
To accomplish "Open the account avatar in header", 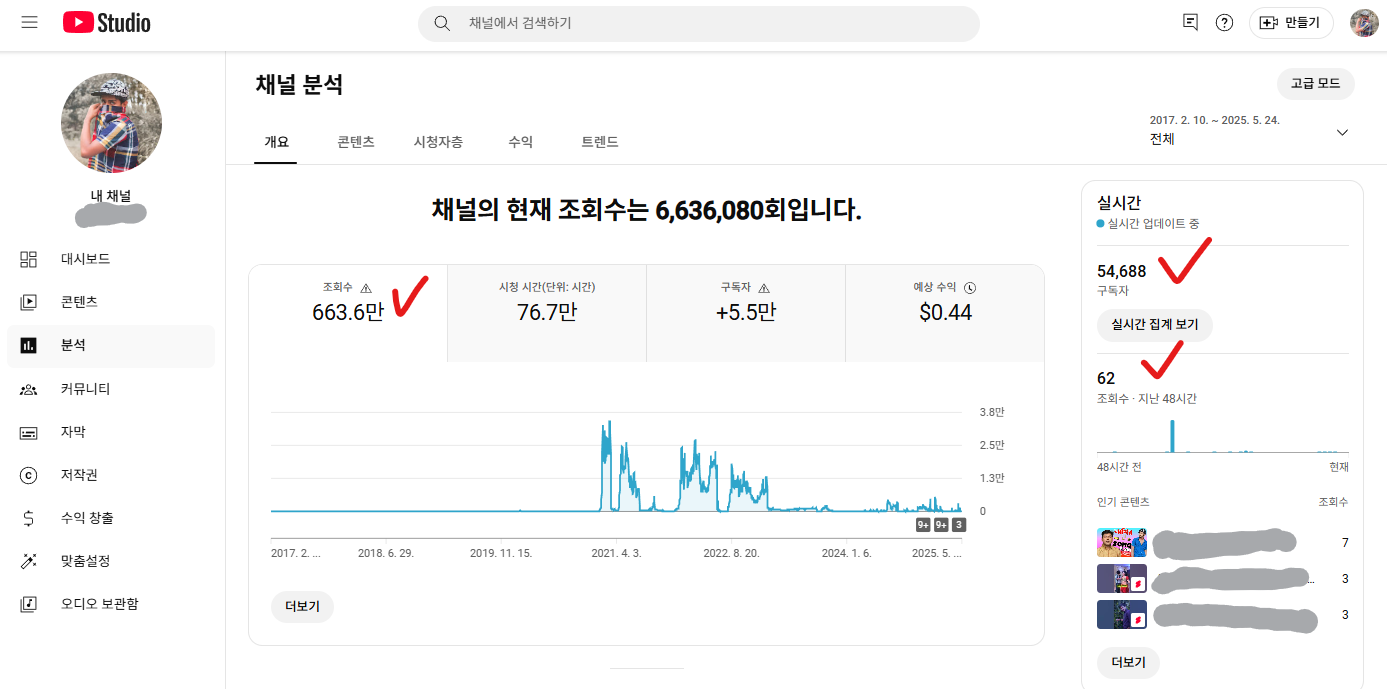I will (x=1364, y=23).
